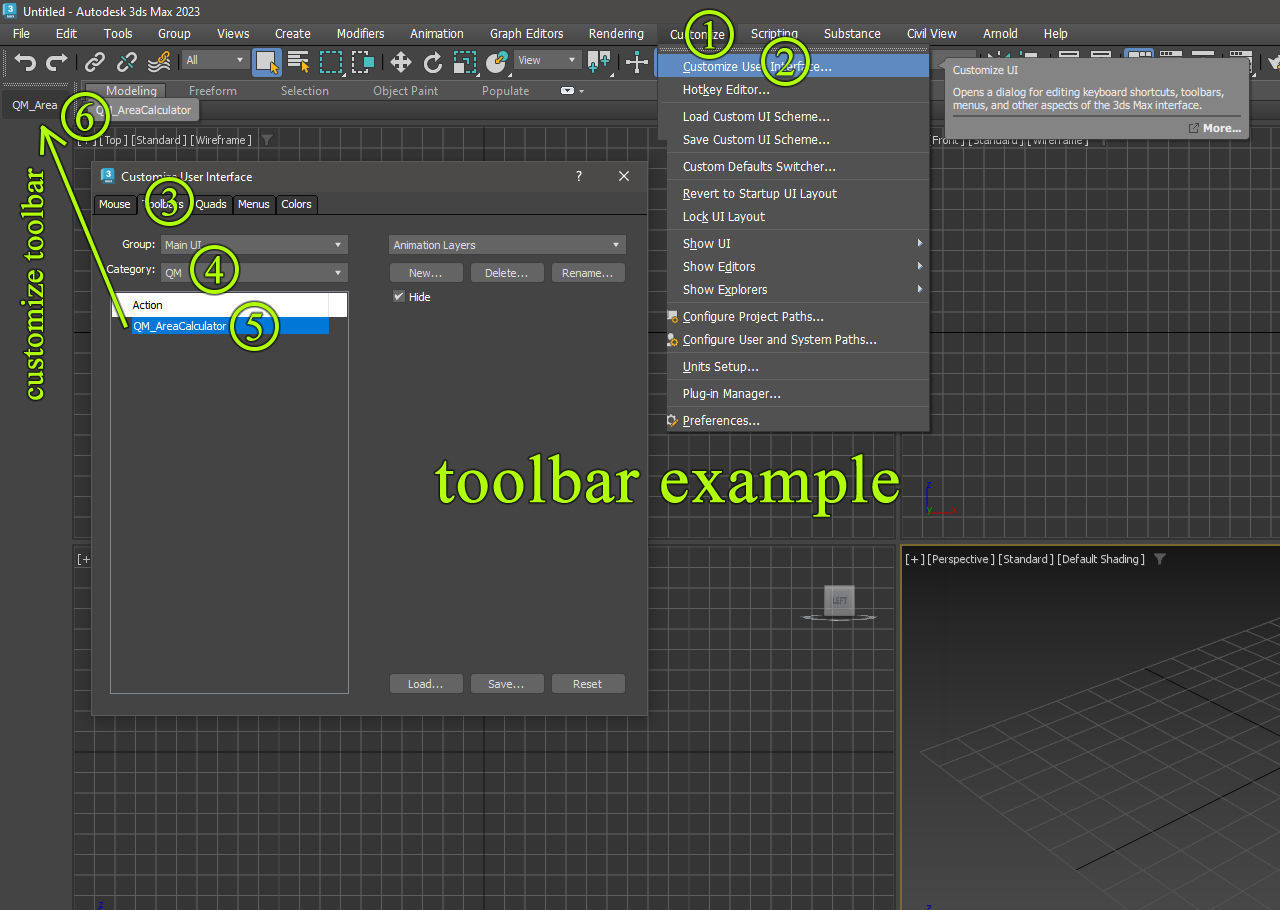Open the ribbon options arrow beside Populate
Screen dimensions: 1280x910
click(582, 91)
